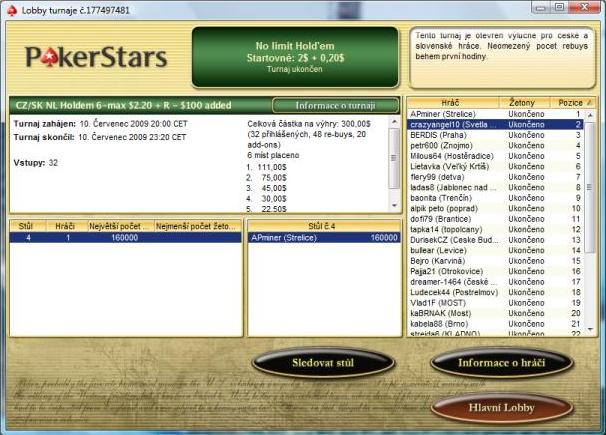Image resolution: width=606 pixels, height=435 pixels.
Task: Select DurisekCZ (Ceske Bud...) player row
Action: 495,240
